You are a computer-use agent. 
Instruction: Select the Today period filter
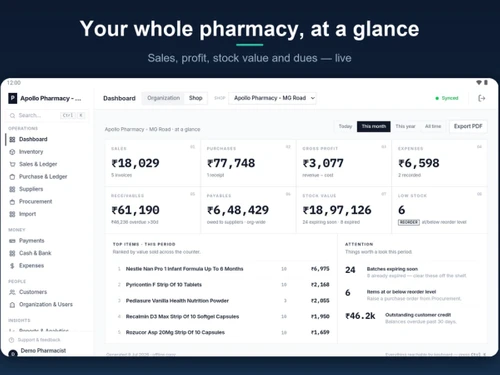(x=345, y=126)
